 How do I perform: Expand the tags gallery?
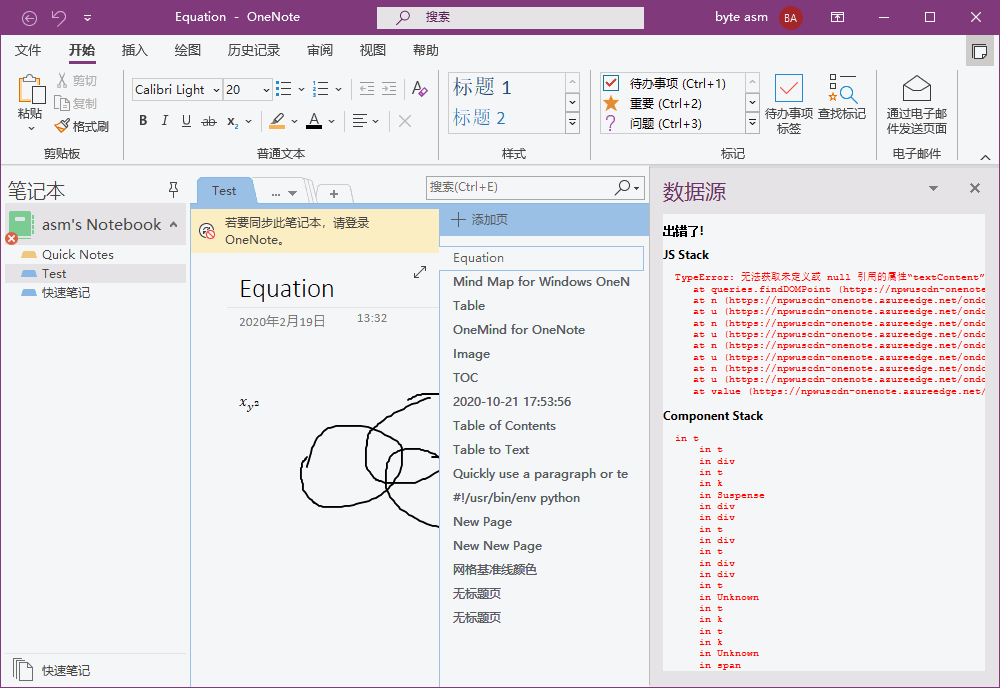pos(753,122)
